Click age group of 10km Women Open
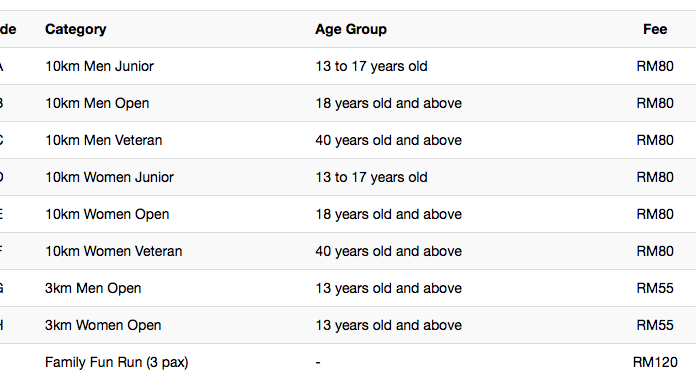Screen dimensions: 696x384 [388, 214]
